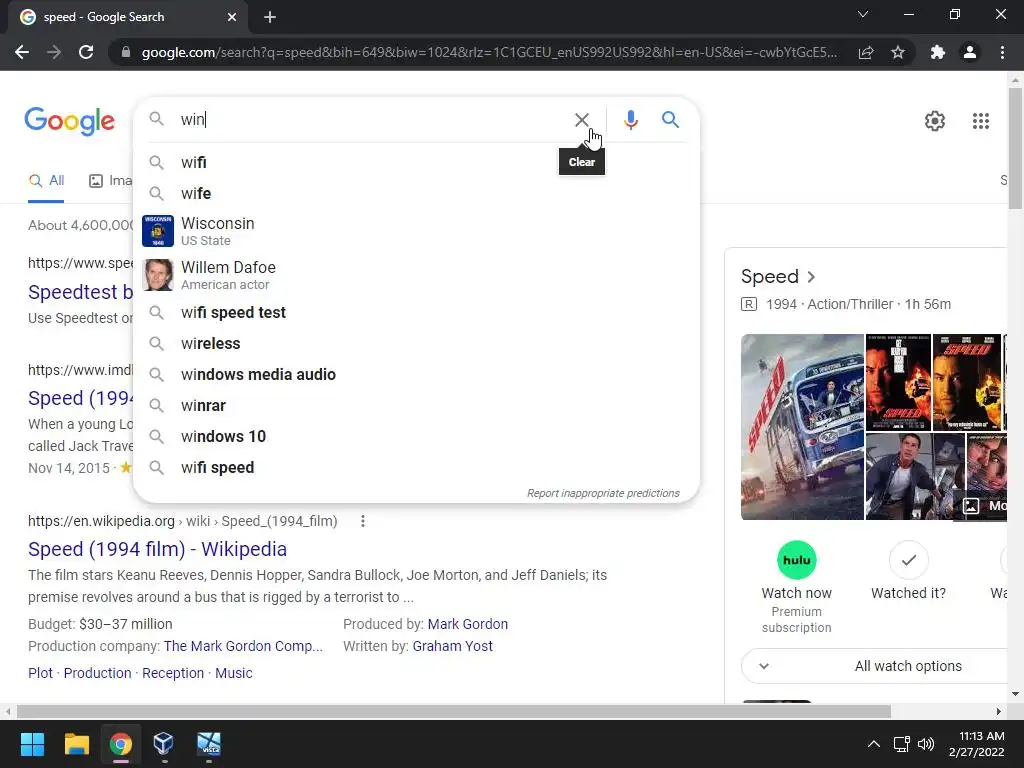1024x768 pixels.
Task: Open Speed (1994 film) - Wikipedia result
Action: [x=157, y=549]
